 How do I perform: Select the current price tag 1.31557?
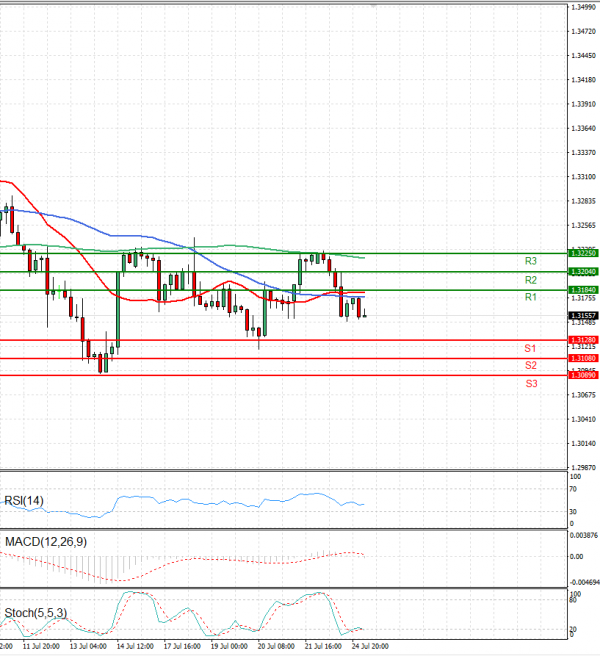pyautogui.click(x=584, y=315)
